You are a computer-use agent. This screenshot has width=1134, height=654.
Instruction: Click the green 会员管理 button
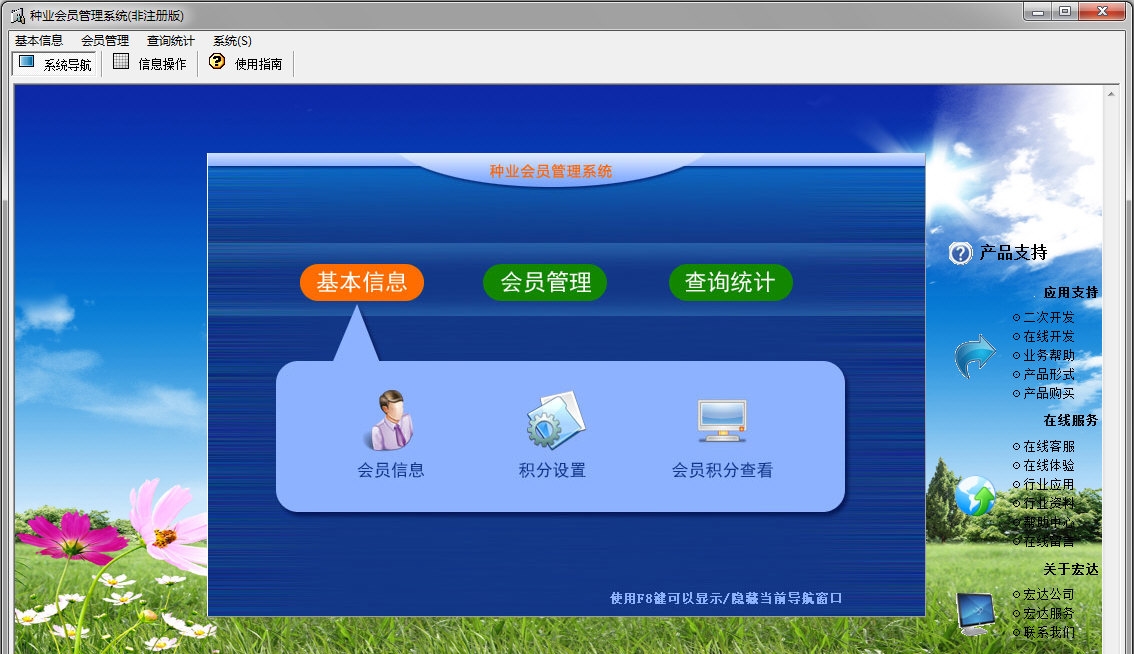tap(545, 282)
